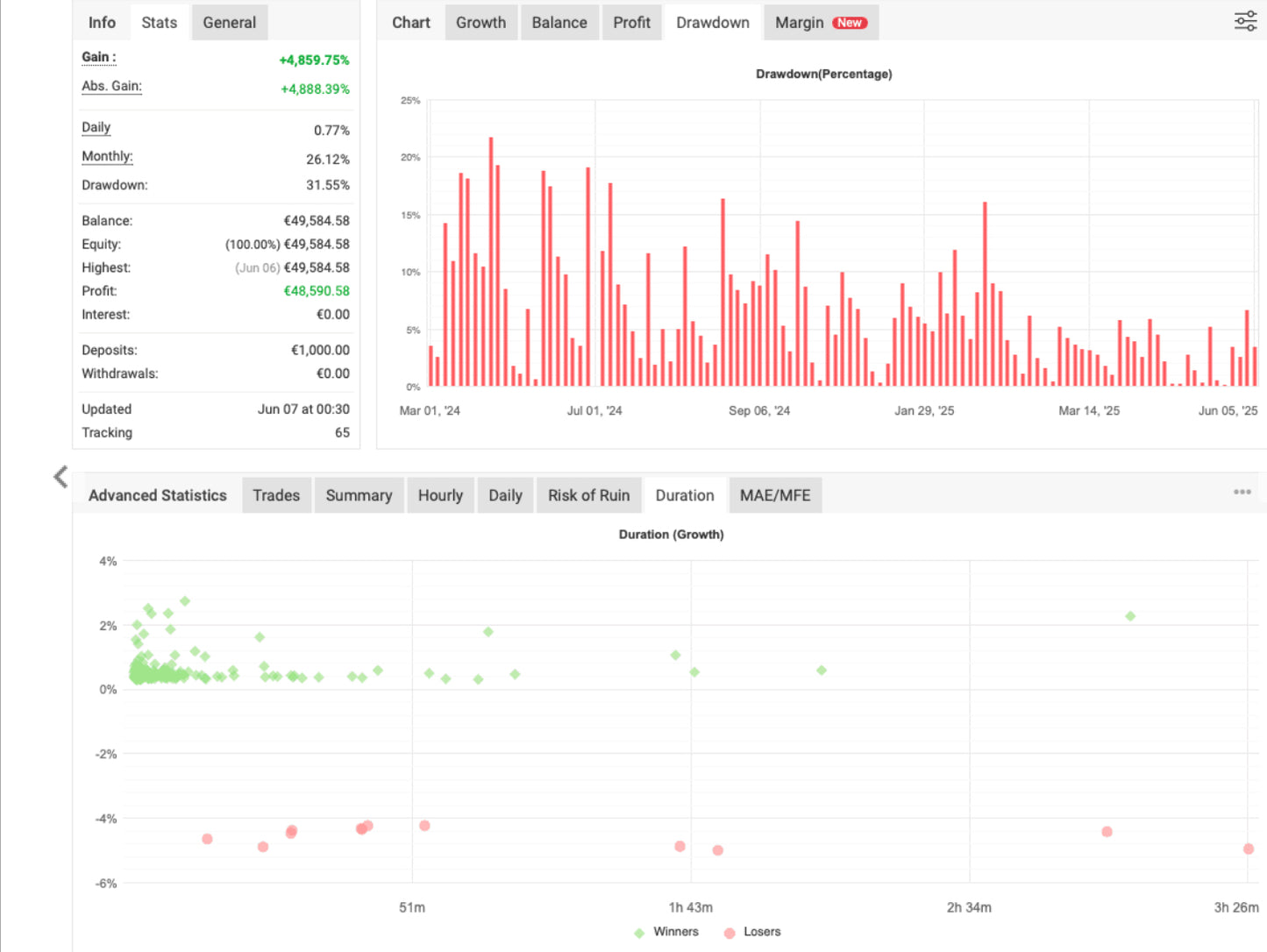
Task: Click the Monthly label
Action: click(107, 156)
